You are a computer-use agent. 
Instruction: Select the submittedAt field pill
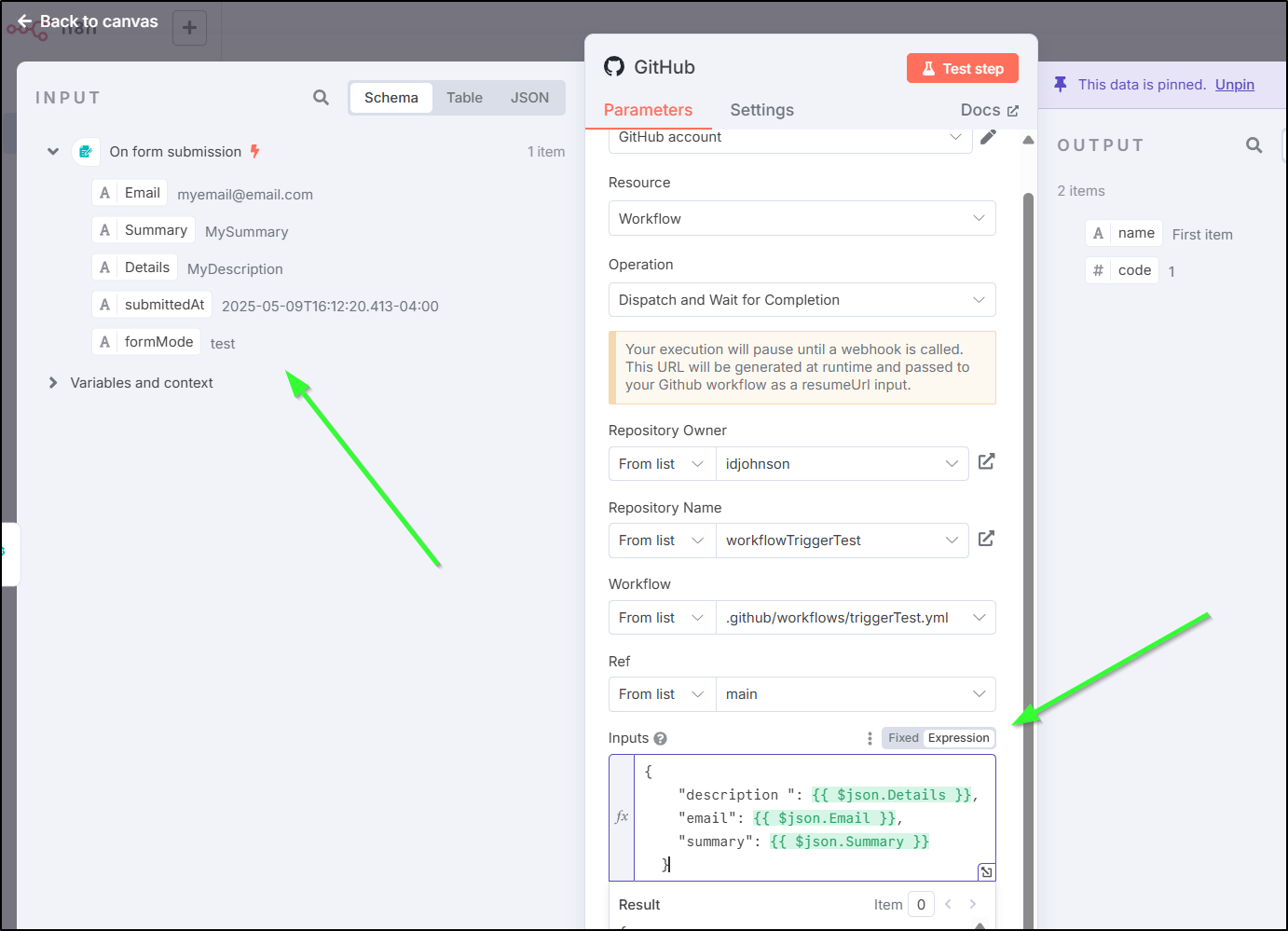click(152, 305)
